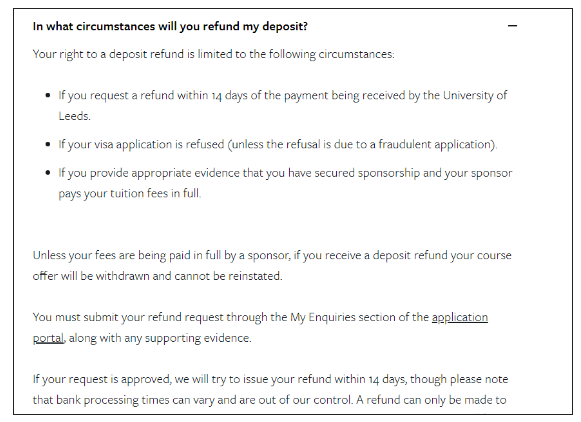The width and height of the screenshot is (581, 422).
Task: Click 'pays your tuition fees in full' text
Action: click(x=129, y=194)
